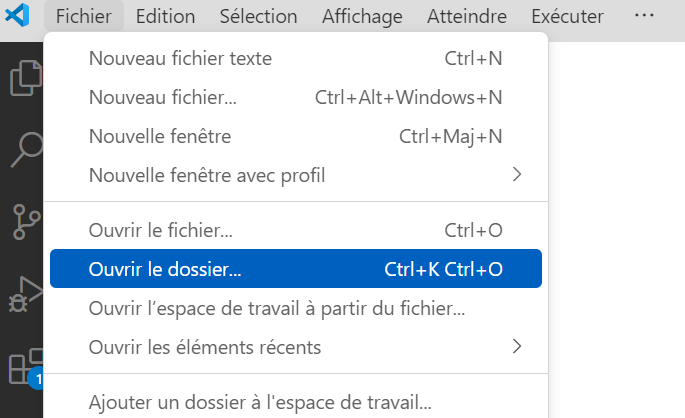Screen dimensions: 685x418
Task: Open the Run and Debug icon
Action: pos(25,294)
